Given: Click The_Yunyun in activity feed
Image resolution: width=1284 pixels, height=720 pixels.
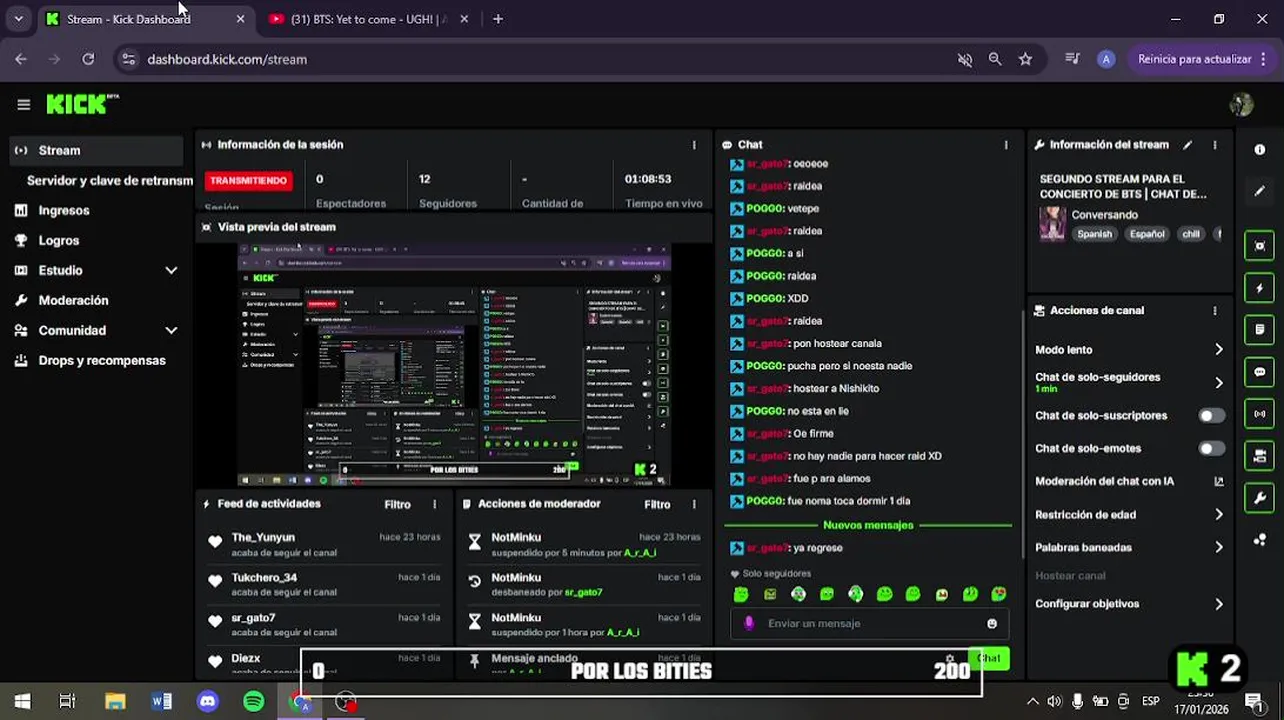Looking at the screenshot, I should coord(263,537).
